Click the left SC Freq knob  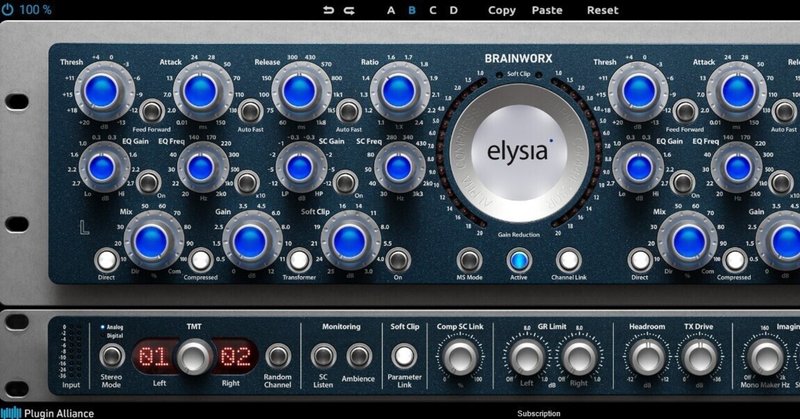click(398, 167)
